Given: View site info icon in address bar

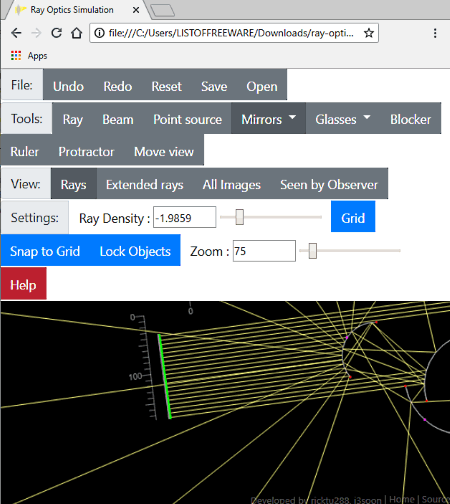Looking at the screenshot, I should click(99, 33).
